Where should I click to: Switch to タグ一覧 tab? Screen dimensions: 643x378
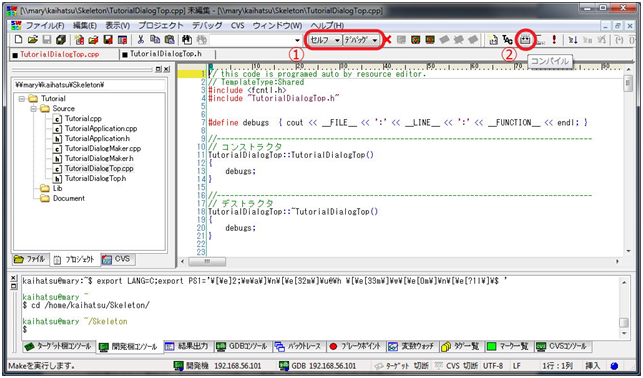point(461,346)
